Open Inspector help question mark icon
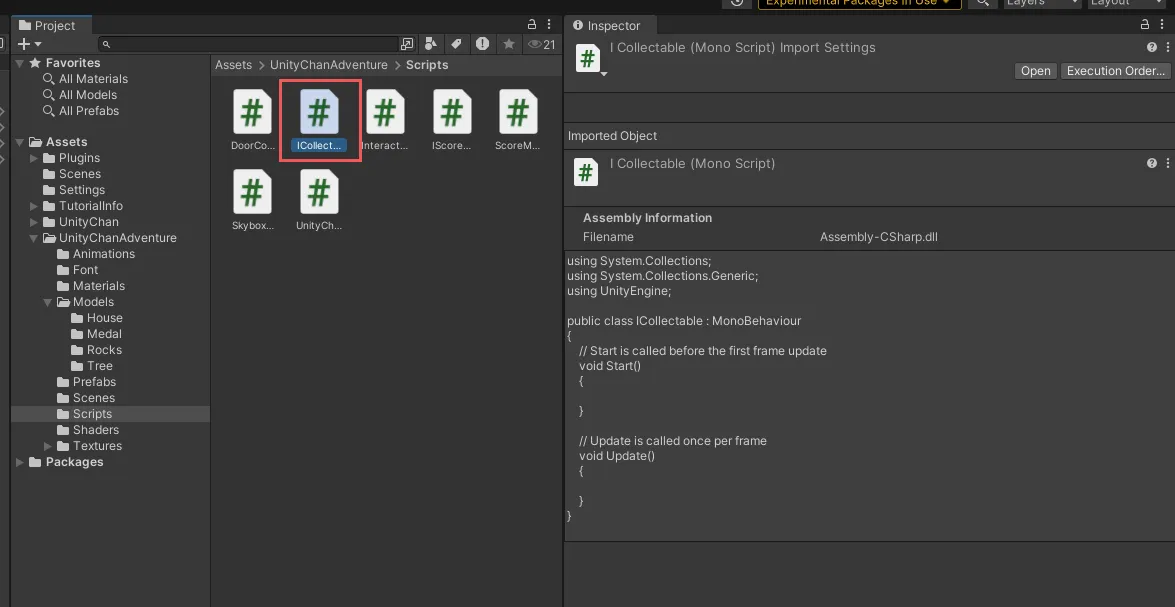This screenshot has height=607, width=1175. click(1151, 47)
